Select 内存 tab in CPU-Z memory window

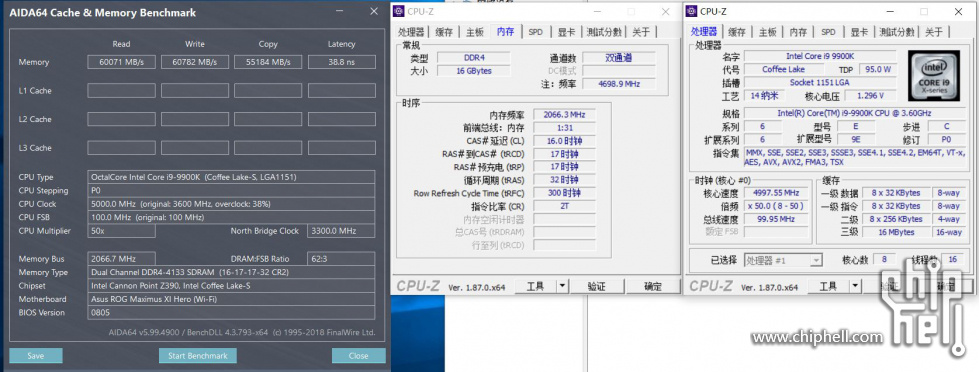[x=505, y=31]
